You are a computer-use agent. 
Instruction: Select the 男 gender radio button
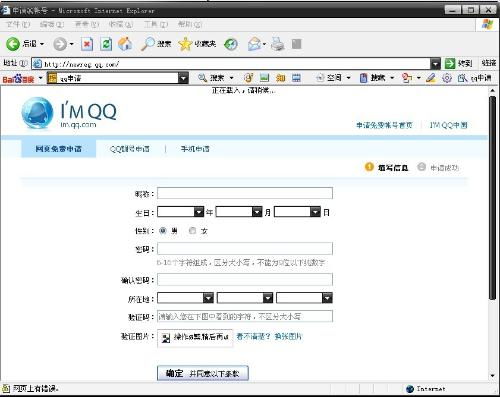[163, 230]
